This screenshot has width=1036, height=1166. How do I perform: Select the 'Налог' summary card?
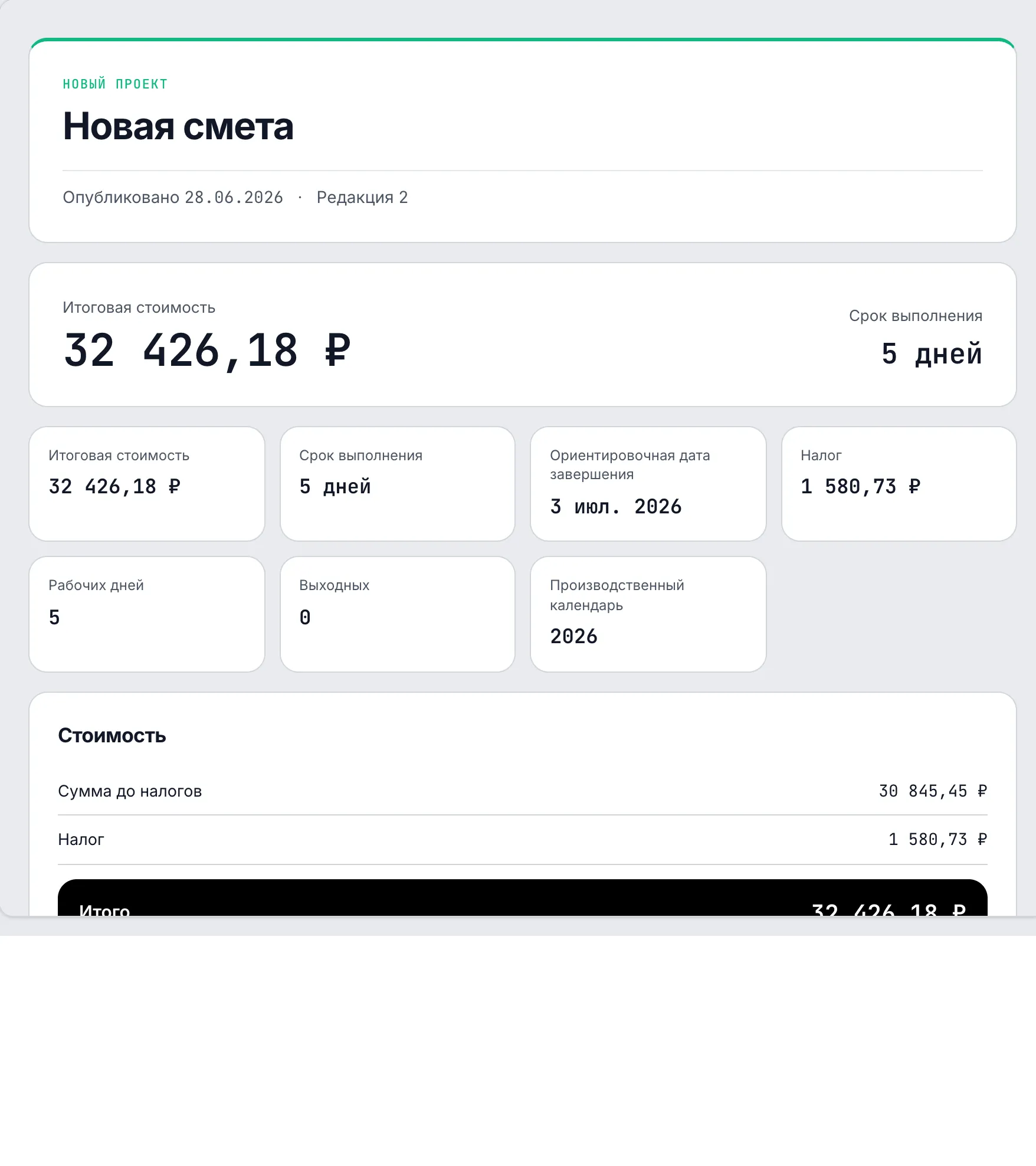(x=899, y=484)
